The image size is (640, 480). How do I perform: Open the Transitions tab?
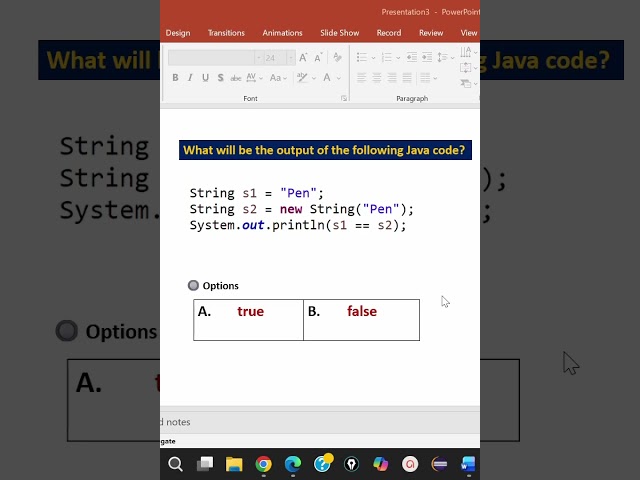pos(226,33)
